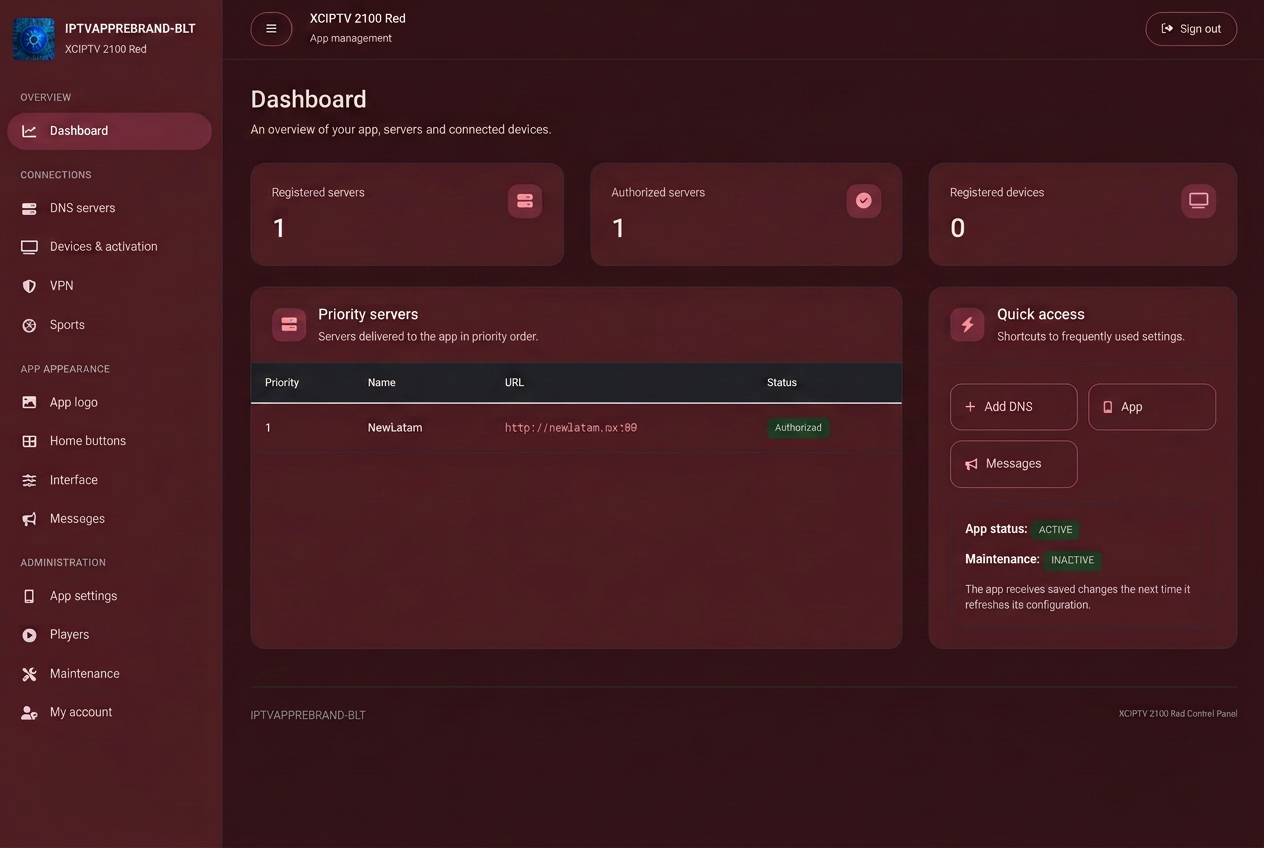
Task: Open the Add DNS shortcut
Action: click(x=1014, y=407)
